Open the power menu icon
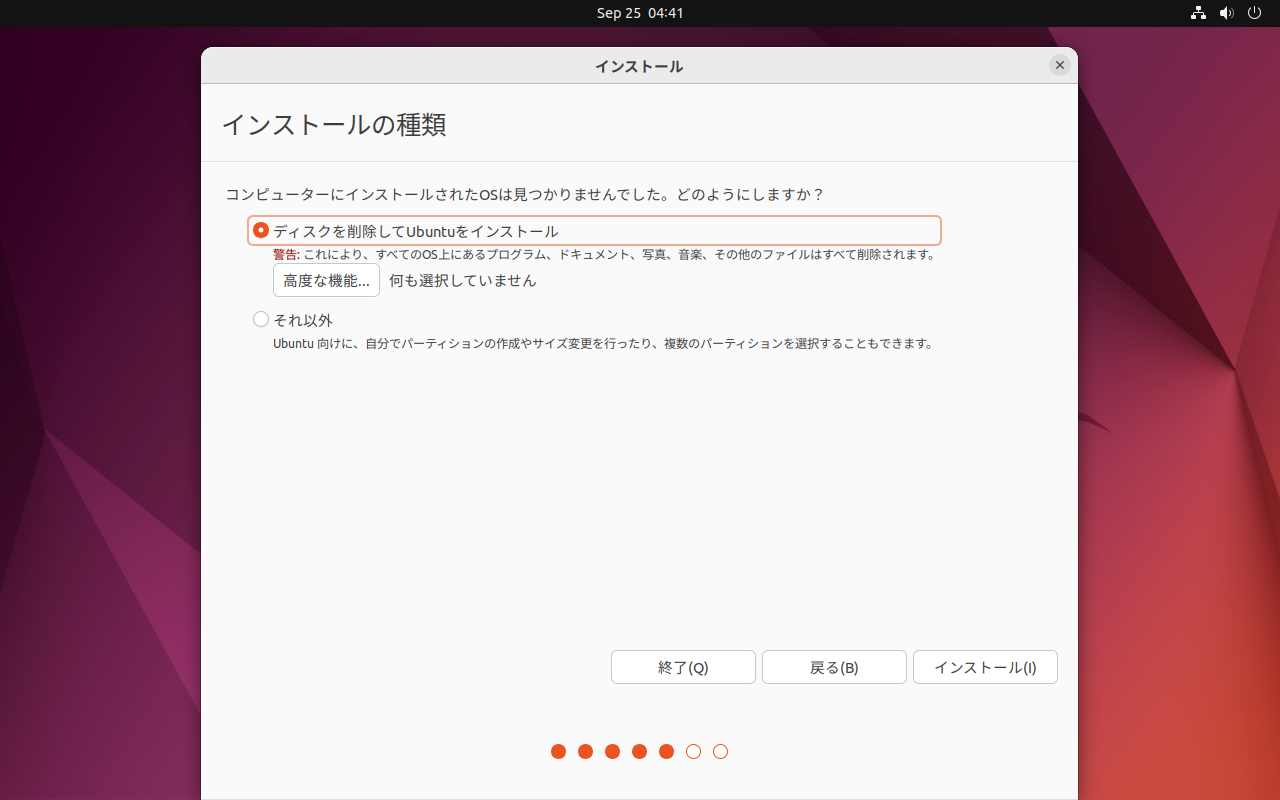 pyautogui.click(x=1255, y=13)
